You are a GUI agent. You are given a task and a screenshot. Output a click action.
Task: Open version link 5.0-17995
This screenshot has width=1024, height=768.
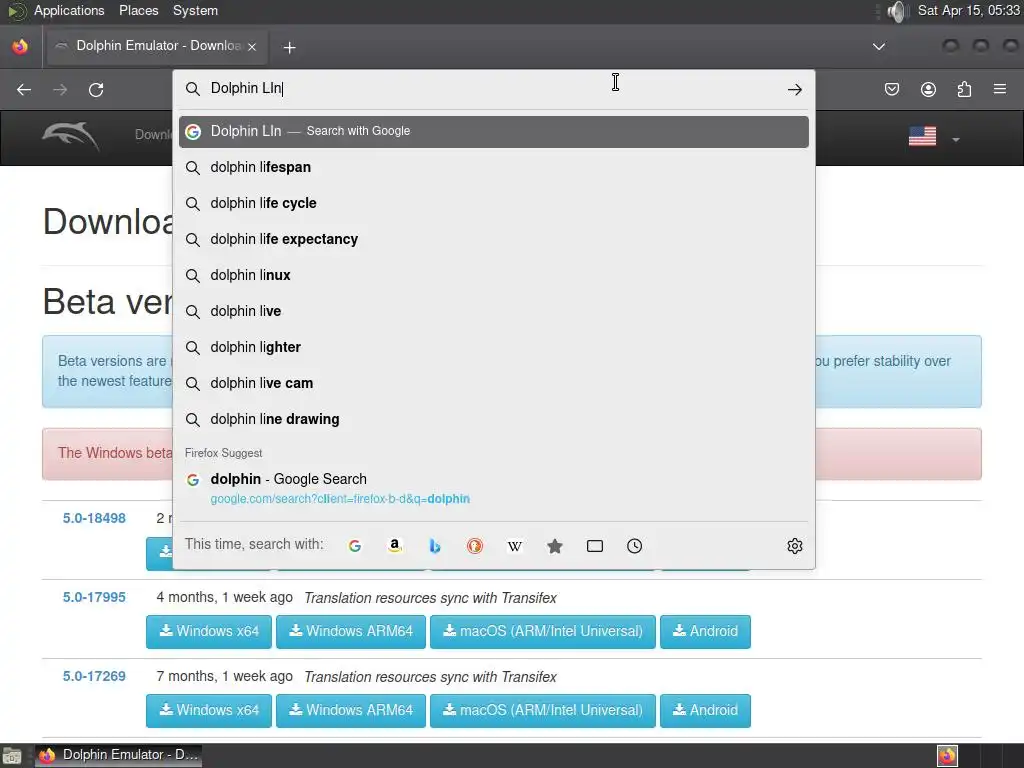pyautogui.click(x=94, y=597)
